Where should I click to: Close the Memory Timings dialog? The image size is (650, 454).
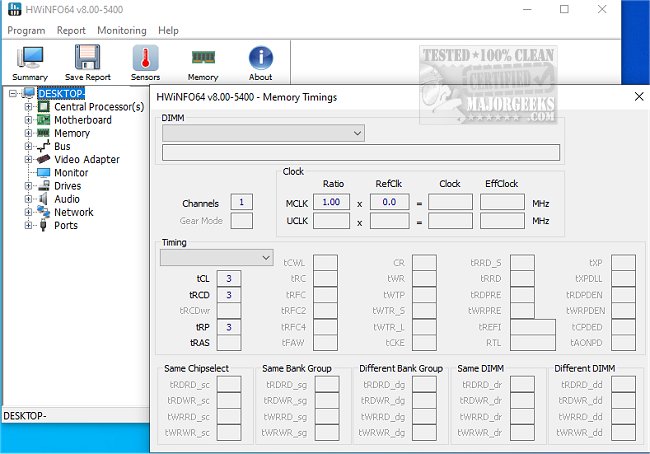[639, 97]
